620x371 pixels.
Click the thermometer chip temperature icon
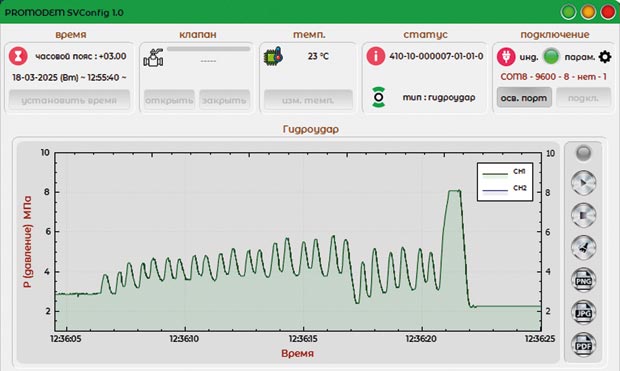tap(273, 56)
